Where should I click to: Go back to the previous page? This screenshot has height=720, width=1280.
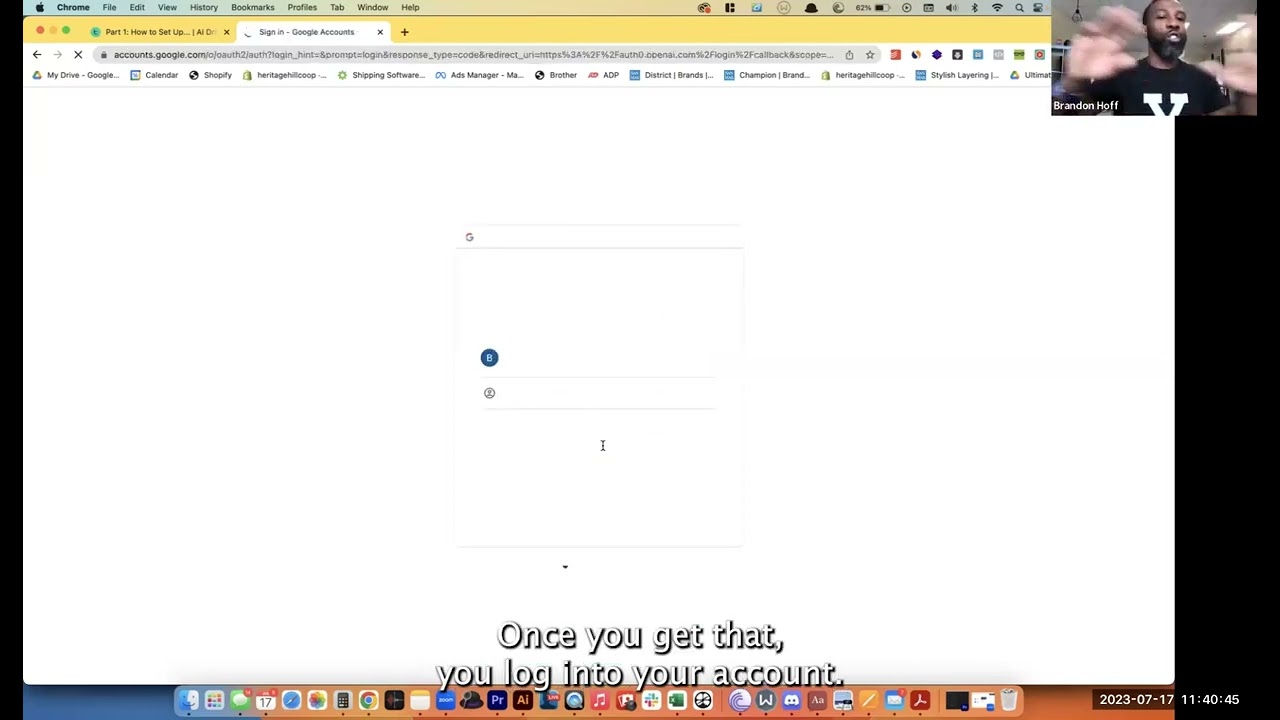point(37,55)
